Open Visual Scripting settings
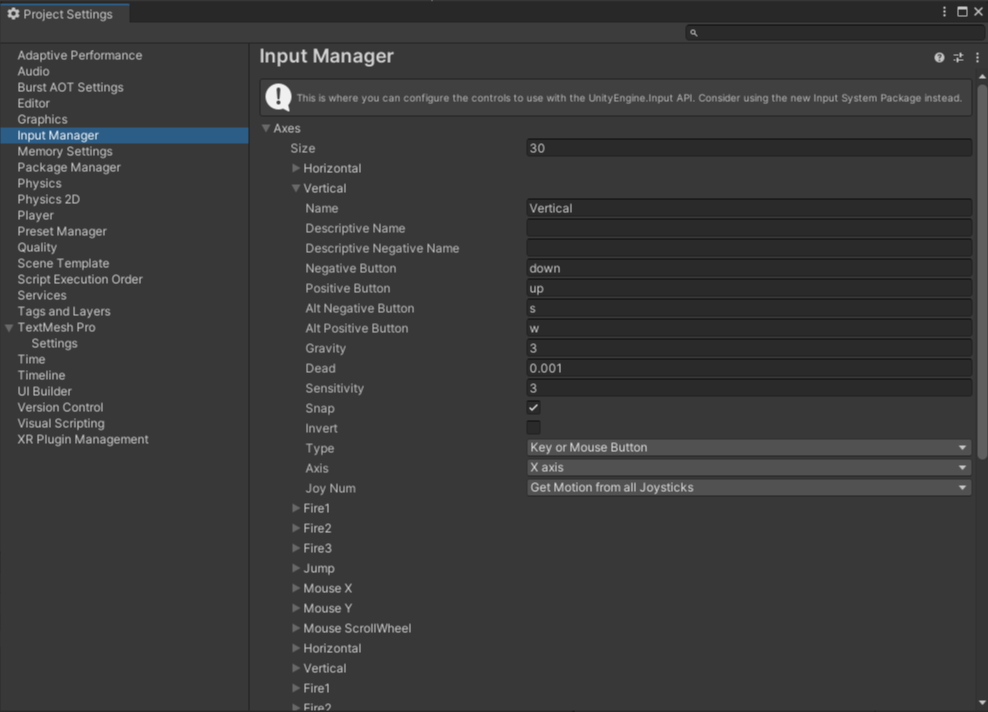The image size is (988, 712). pos(60,423)
